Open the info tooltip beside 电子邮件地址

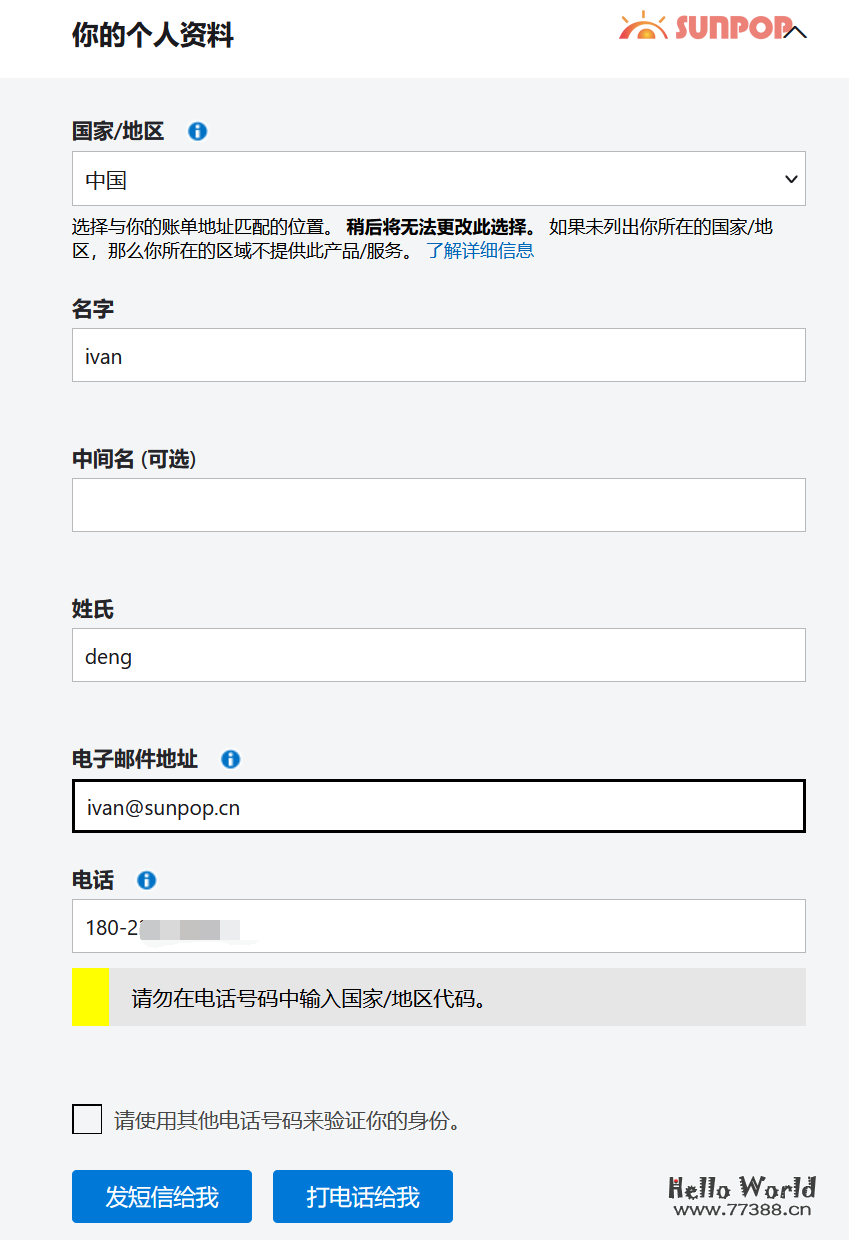pyautogui.click(x=230, y=759)
